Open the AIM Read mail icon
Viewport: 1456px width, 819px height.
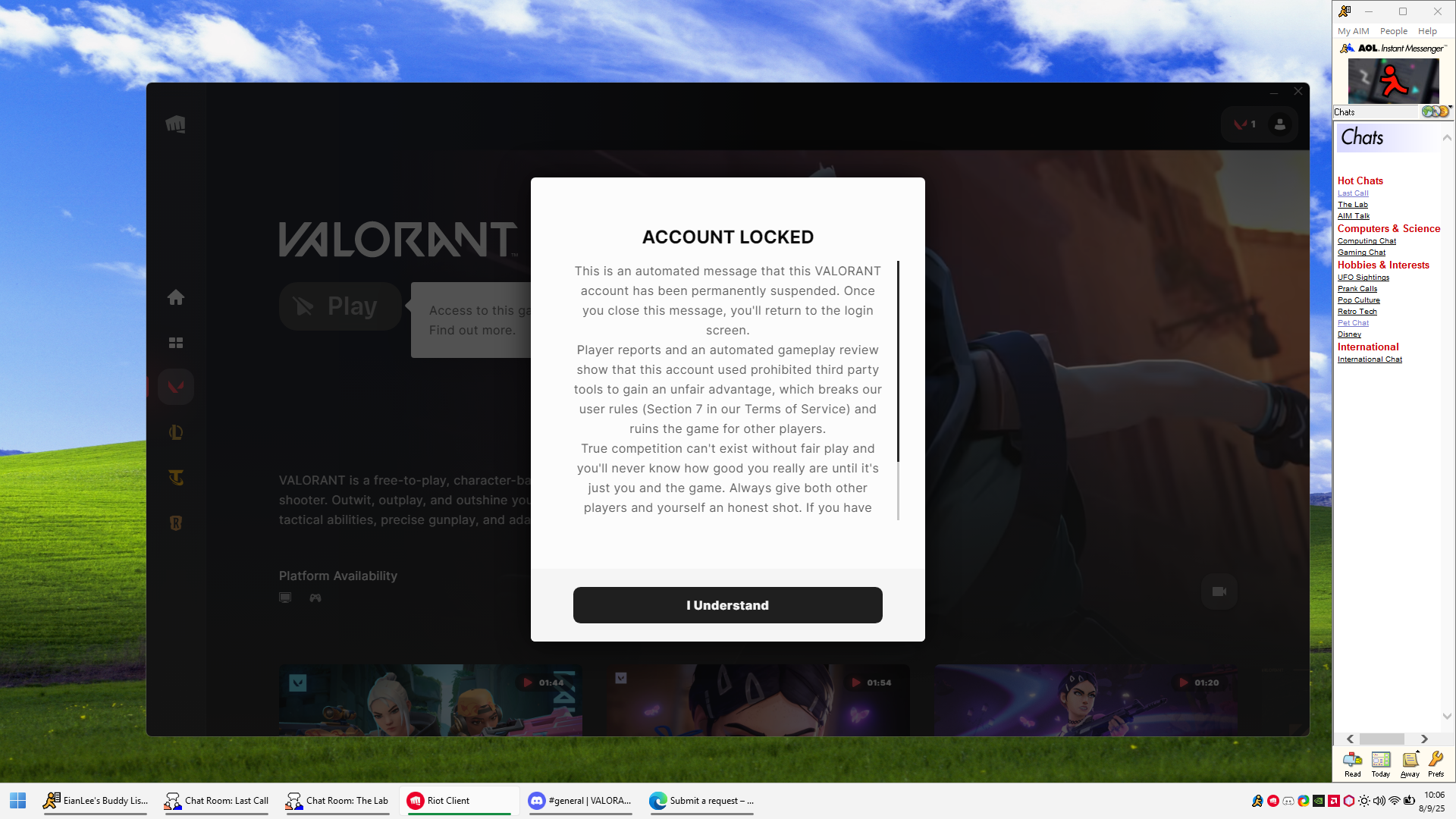pyautogui.click(x=1352, y=761)
